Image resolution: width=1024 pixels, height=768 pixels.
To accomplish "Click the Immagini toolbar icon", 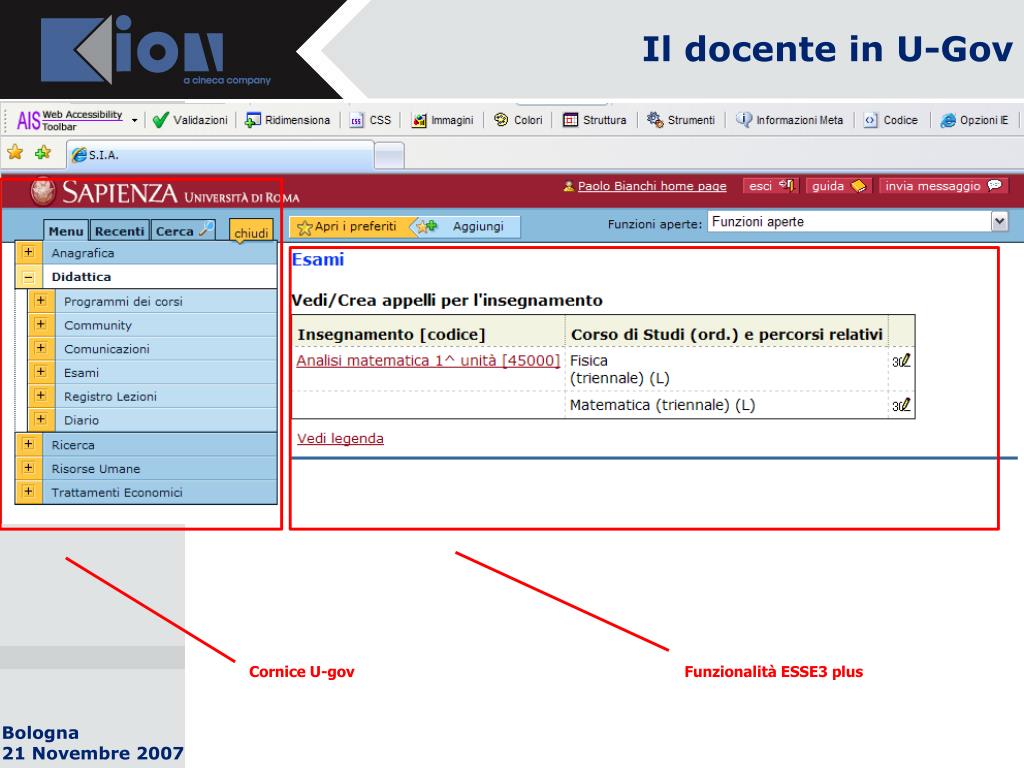I will 419,120.
